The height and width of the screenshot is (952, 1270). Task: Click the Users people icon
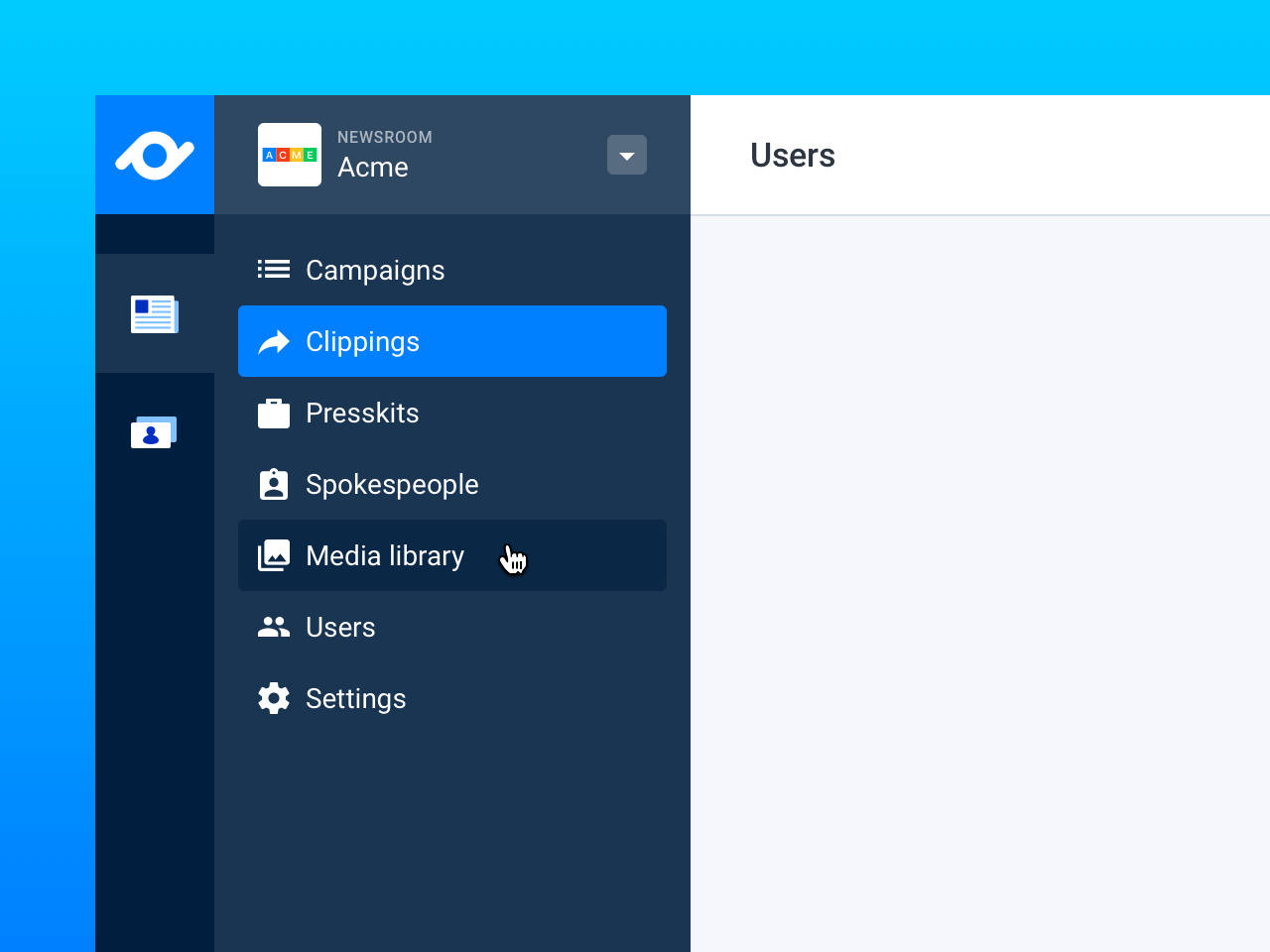(274, 627)
